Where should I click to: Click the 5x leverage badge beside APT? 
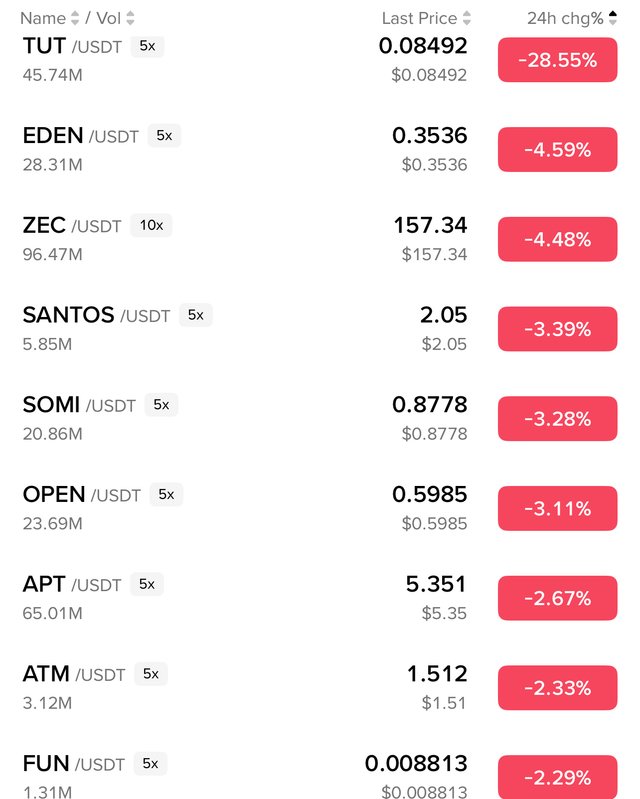tap(147, 584)
